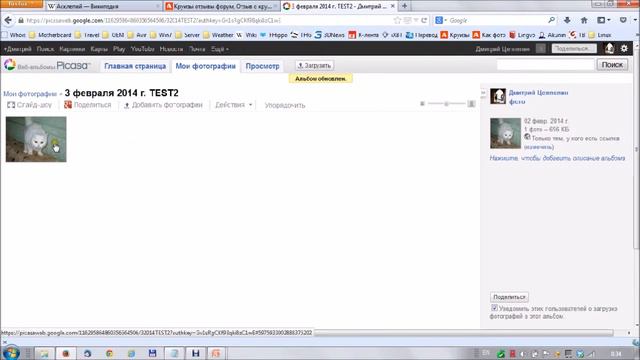This screenshot has width=640, height=360.
Task: Click the search magnifier in the Google search box
Action: tap(551, 20)
